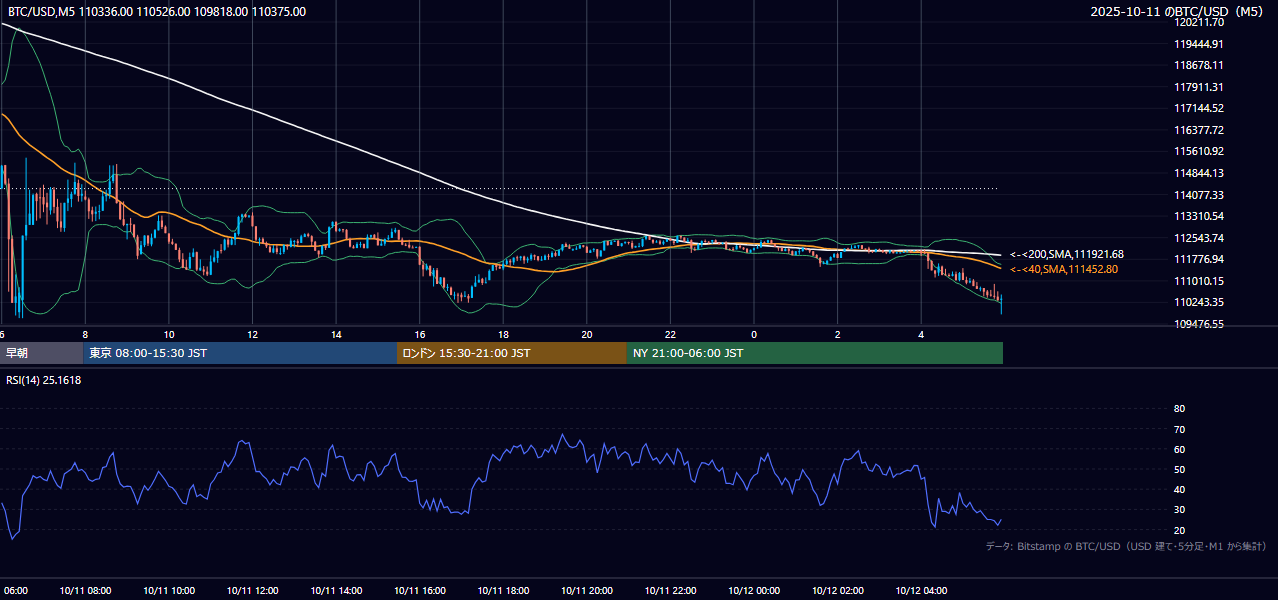Click the RSI scale value 70
Viewport: 1278px width, 600px height.
[x=1179, y=429]
